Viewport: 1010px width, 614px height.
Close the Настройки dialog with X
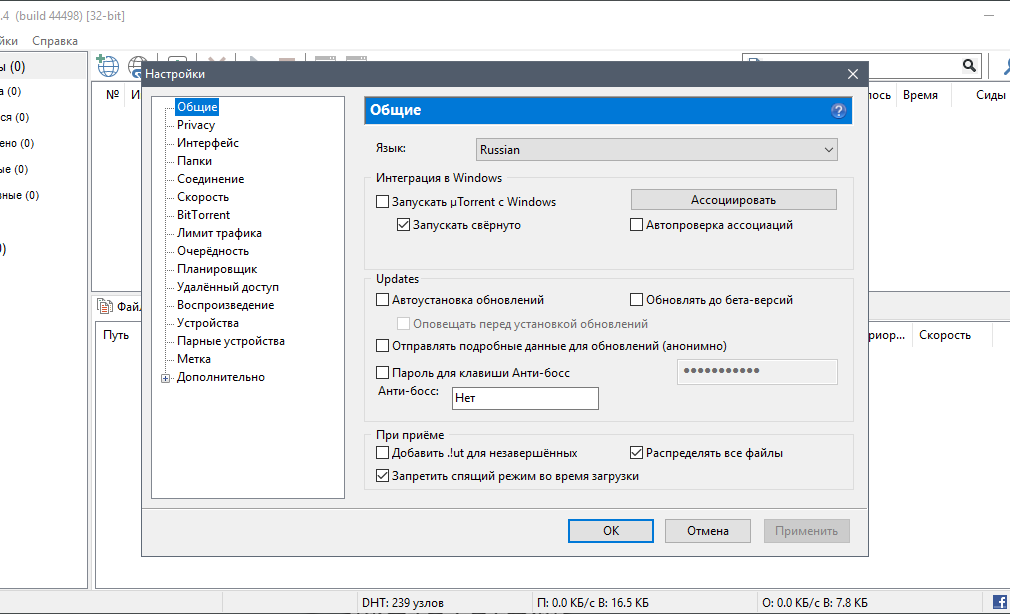pos(853,74)
